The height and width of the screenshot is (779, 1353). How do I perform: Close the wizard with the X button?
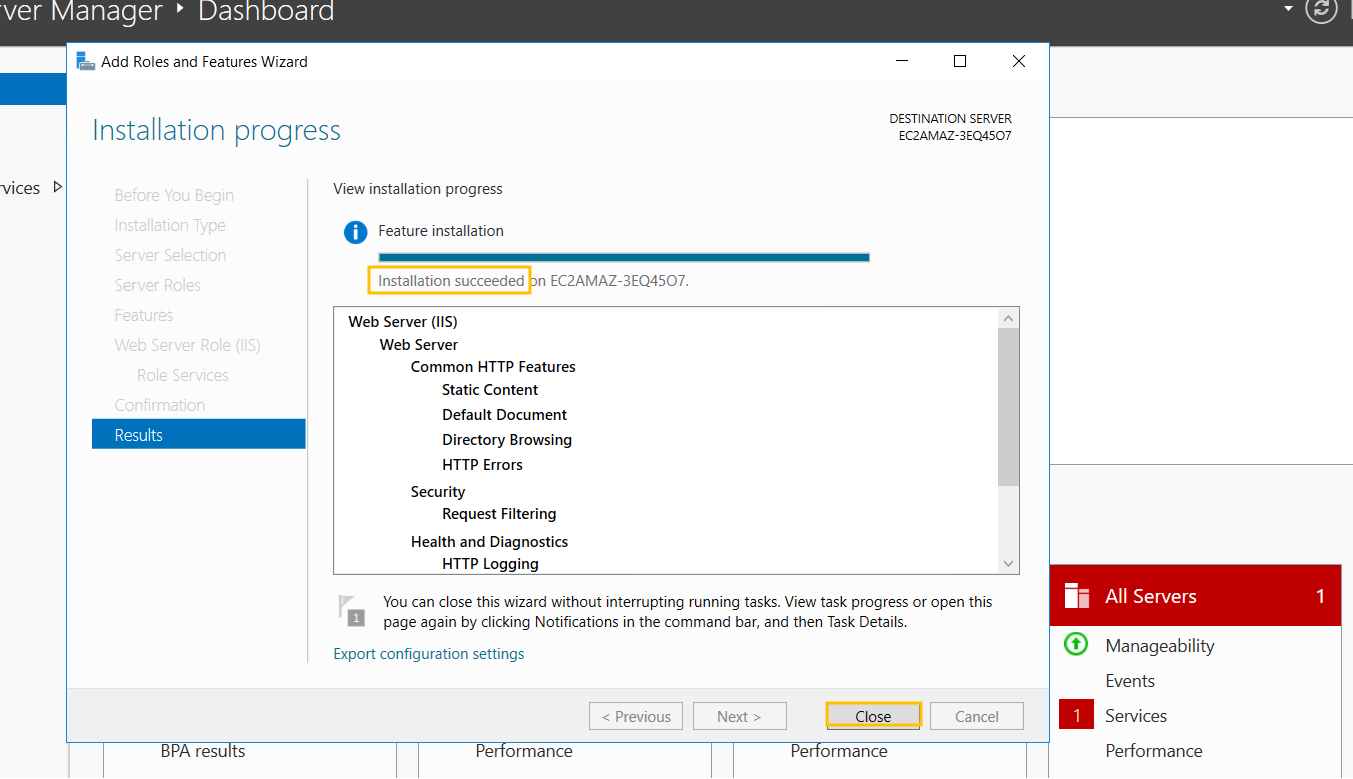(x=1019, y=61)
